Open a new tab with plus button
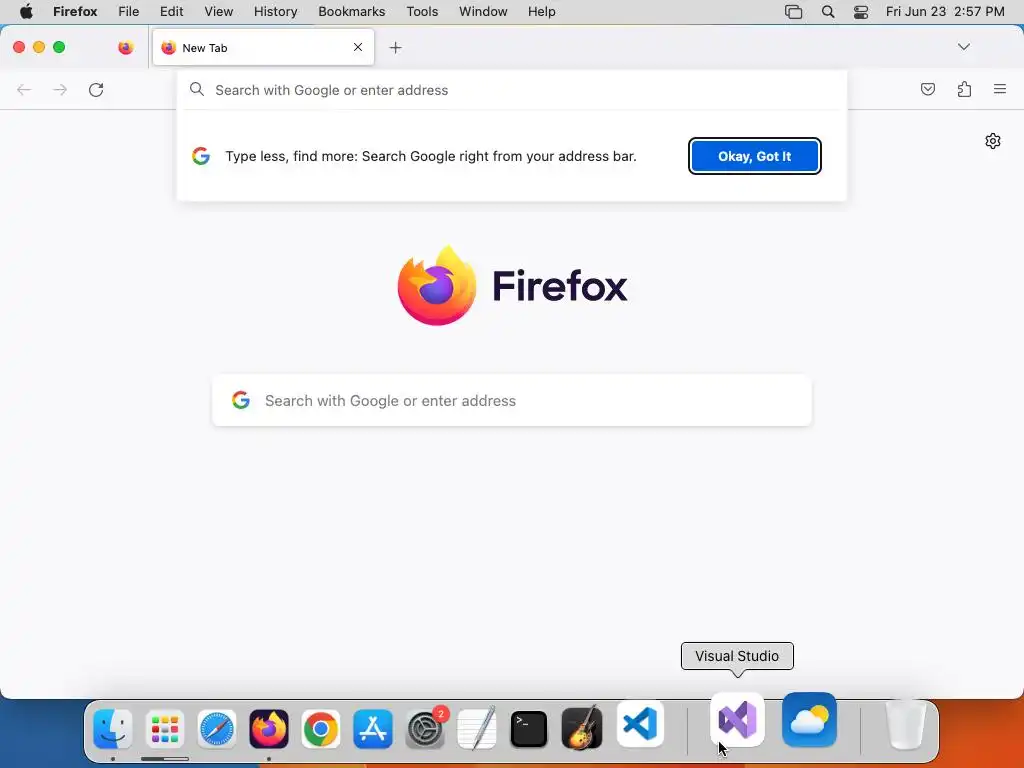The image size is (1024, 768). (395, 48)
